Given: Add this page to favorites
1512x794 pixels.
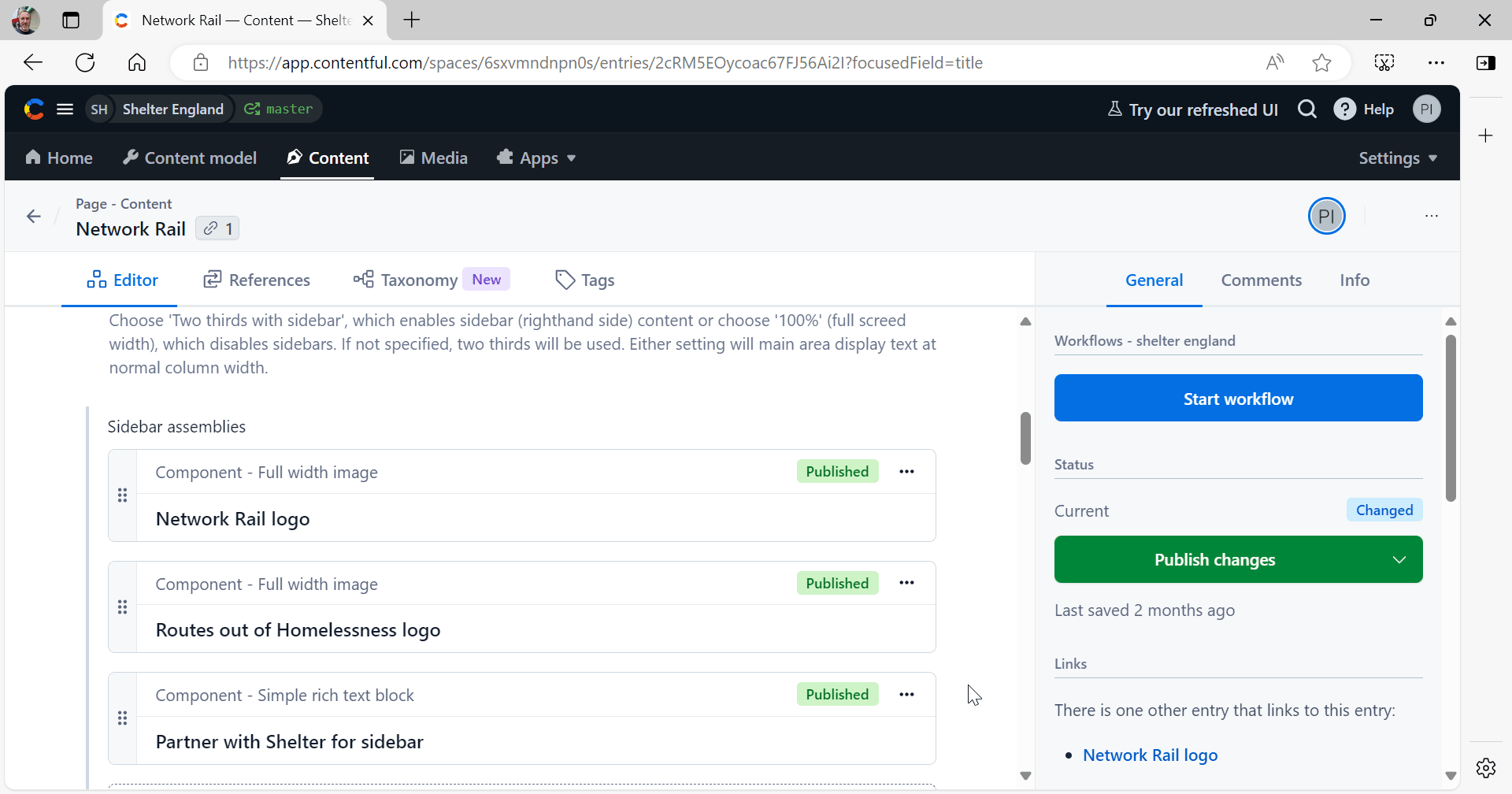Looking at the screenshot, I should [x=1322, y=62].
